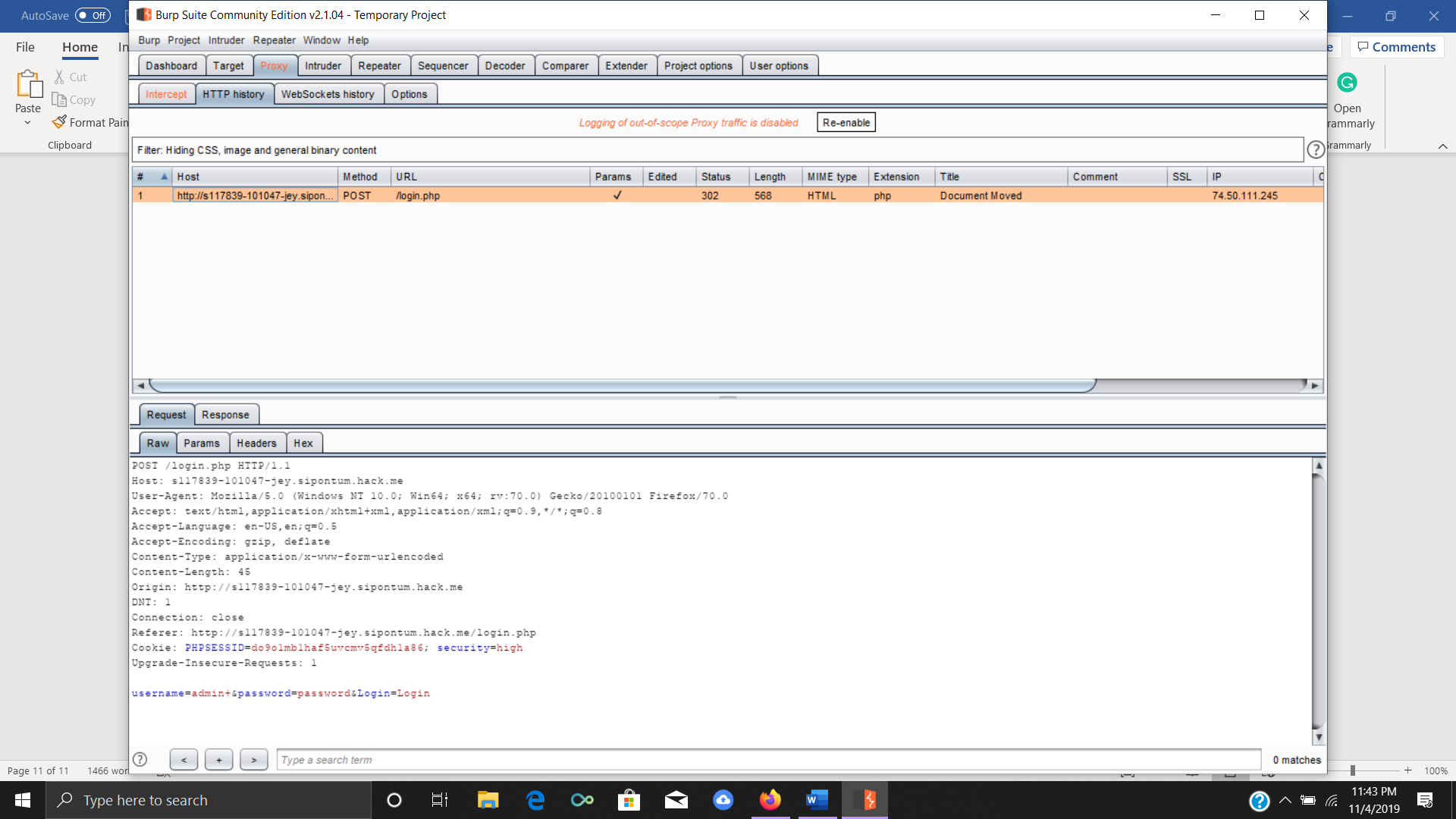This screenshot has width=1456, height=819.
Task: Open Mail app from the taskbar
Action: pos(676,800)
